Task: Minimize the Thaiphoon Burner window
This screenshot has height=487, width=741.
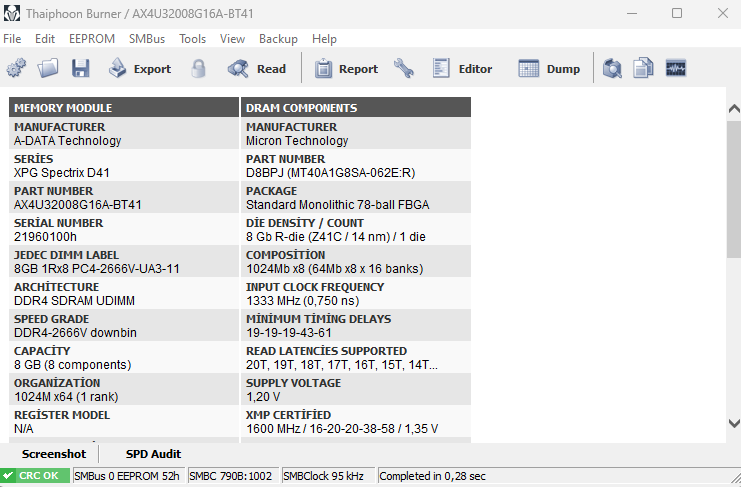Action: point(632,13)
